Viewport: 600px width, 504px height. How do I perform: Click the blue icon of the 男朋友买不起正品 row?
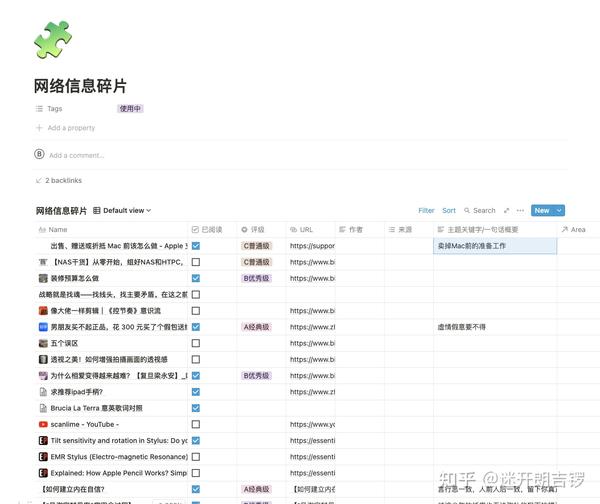[43, 327]
